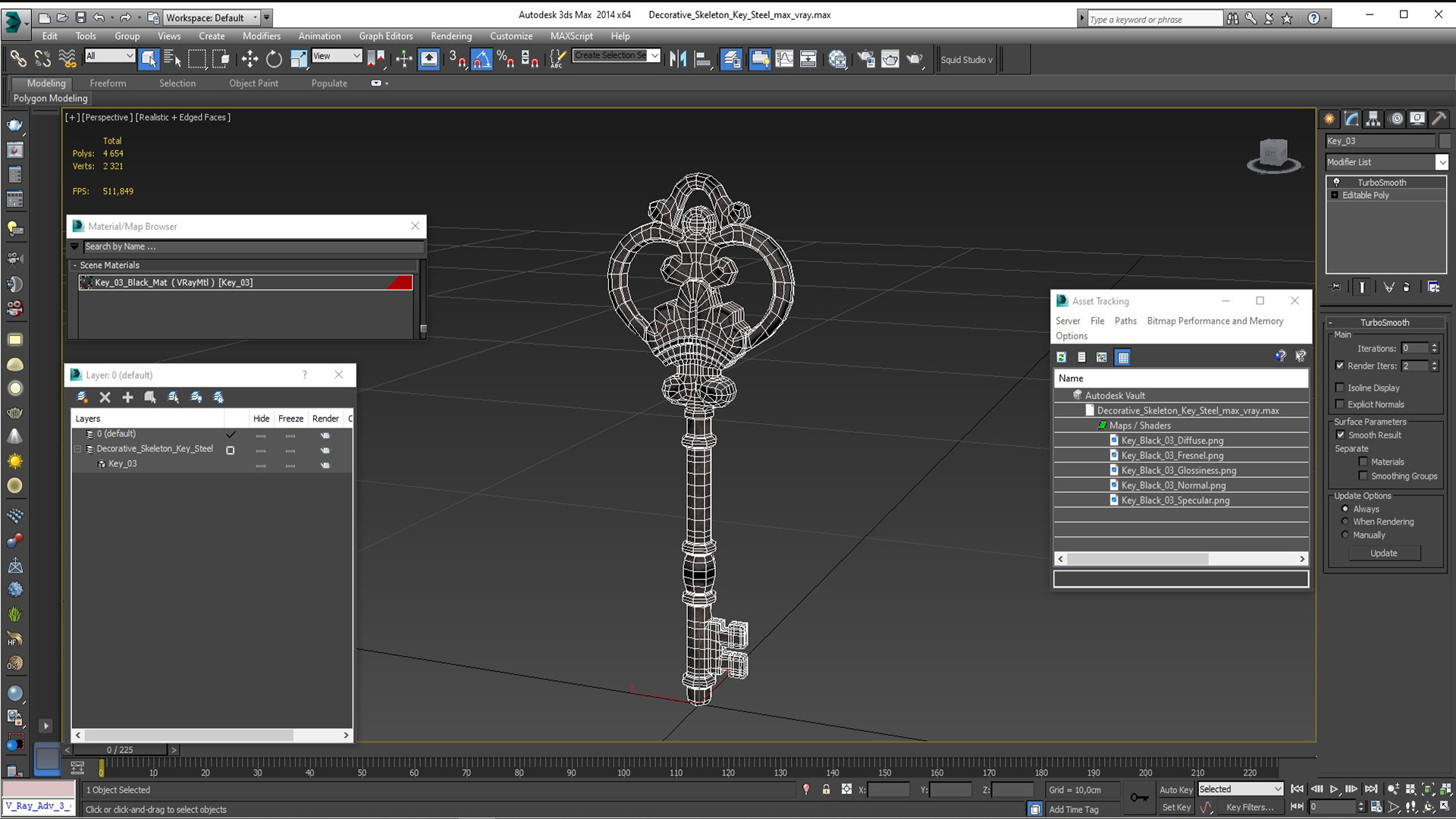Select the Always update option
The image size is (1456, 819).
click(1345, 509)
